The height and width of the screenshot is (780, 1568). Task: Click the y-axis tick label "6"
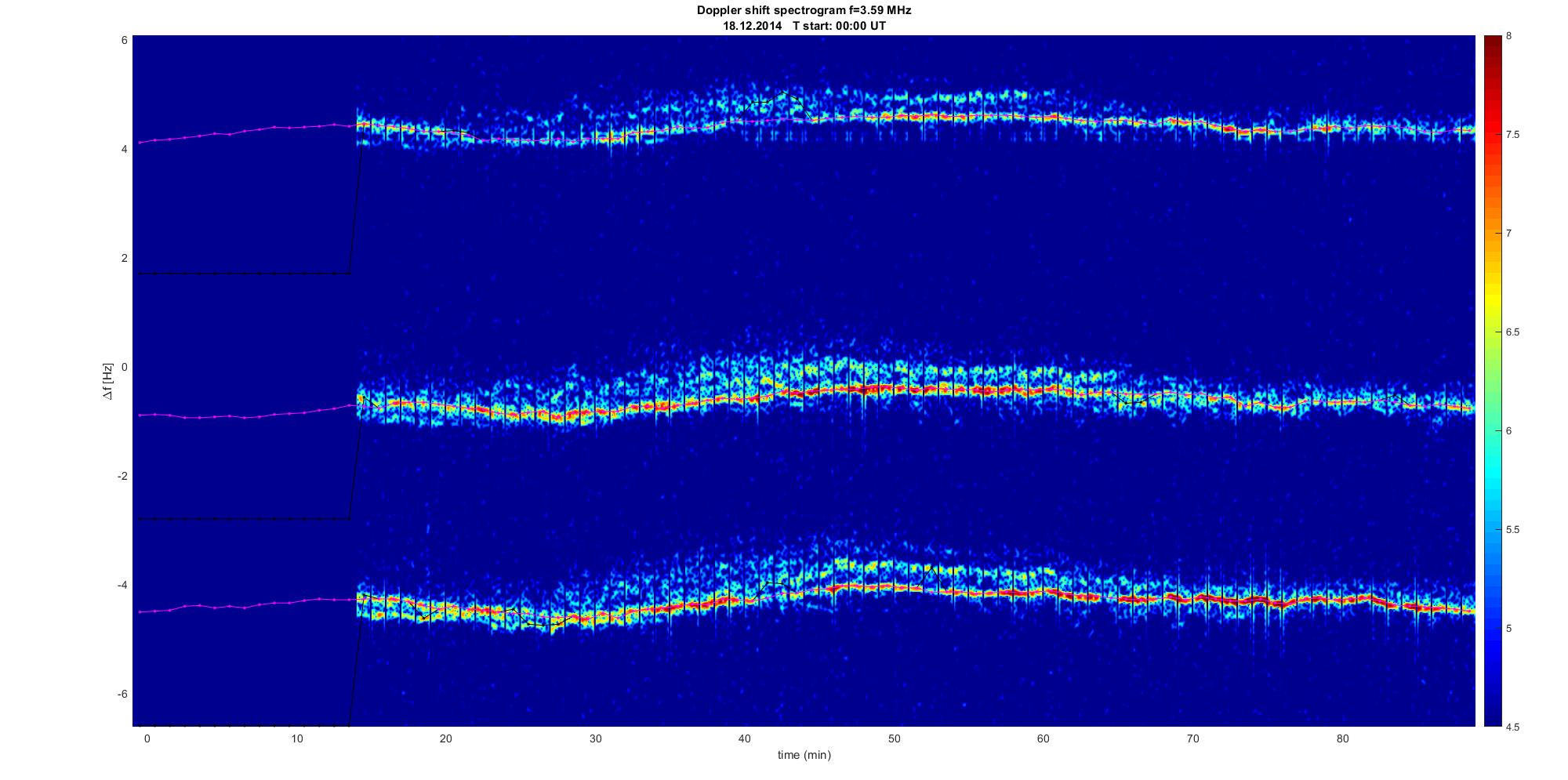tap(124, 40)
